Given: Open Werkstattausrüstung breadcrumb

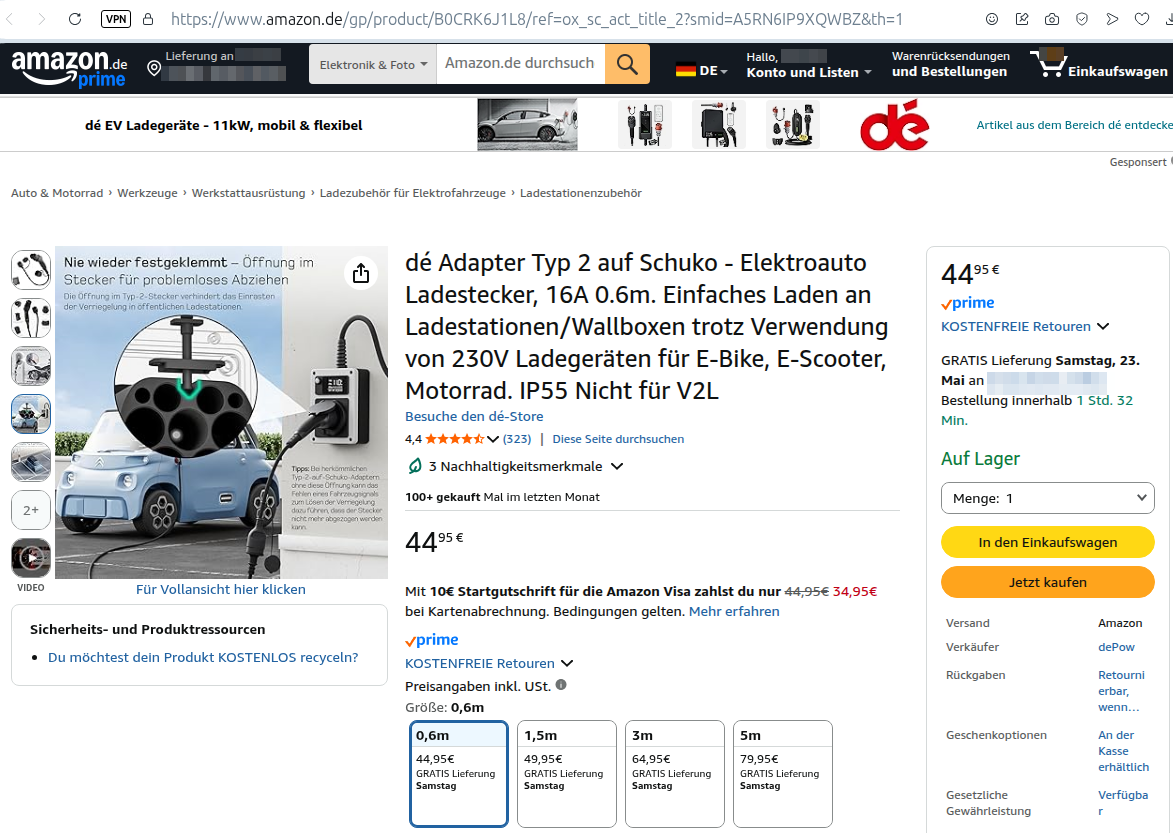Looking at the screenshot, I should point(248,193).
